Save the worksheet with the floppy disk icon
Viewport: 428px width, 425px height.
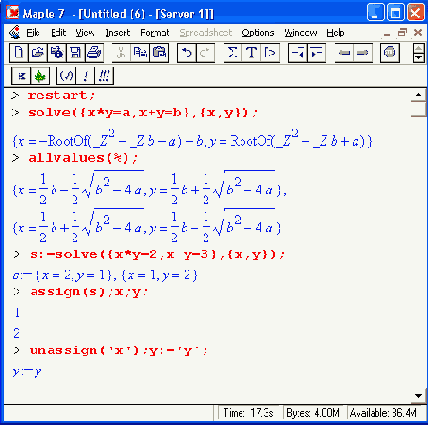(76, 53)
